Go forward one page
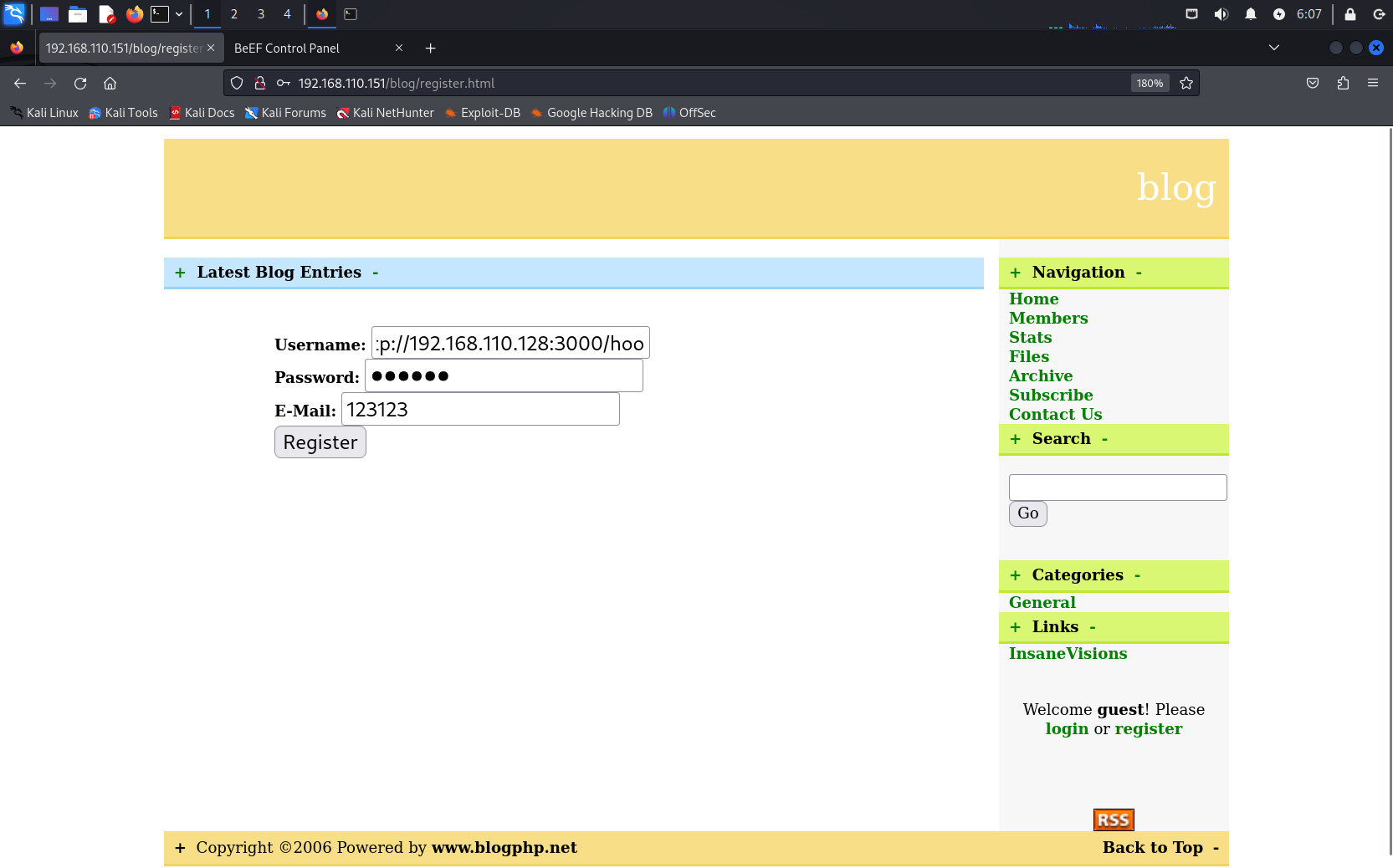The height and width of the screenshot is (868, 1393). pyautogui.click(x=50, y=84)
